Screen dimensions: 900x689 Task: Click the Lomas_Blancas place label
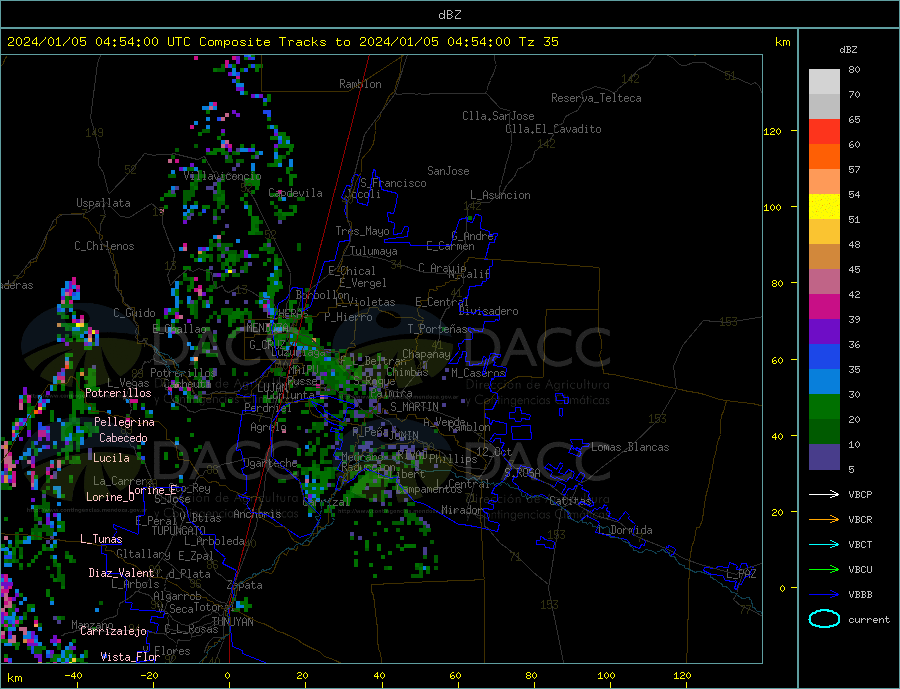(x=630, y=447)
